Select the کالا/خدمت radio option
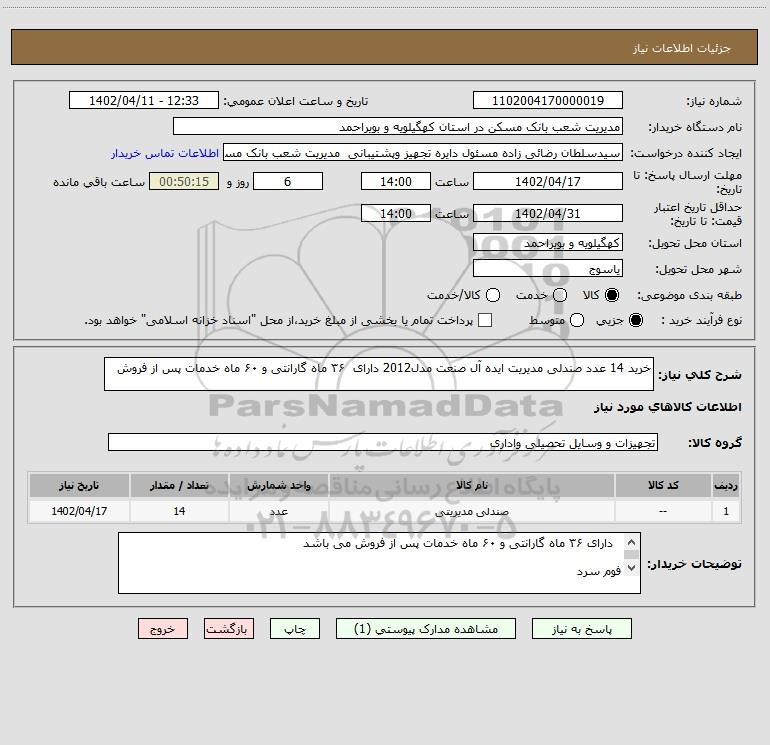Image resolution: width=770 pixels, height=745 pixels. (x=493, y=295)
